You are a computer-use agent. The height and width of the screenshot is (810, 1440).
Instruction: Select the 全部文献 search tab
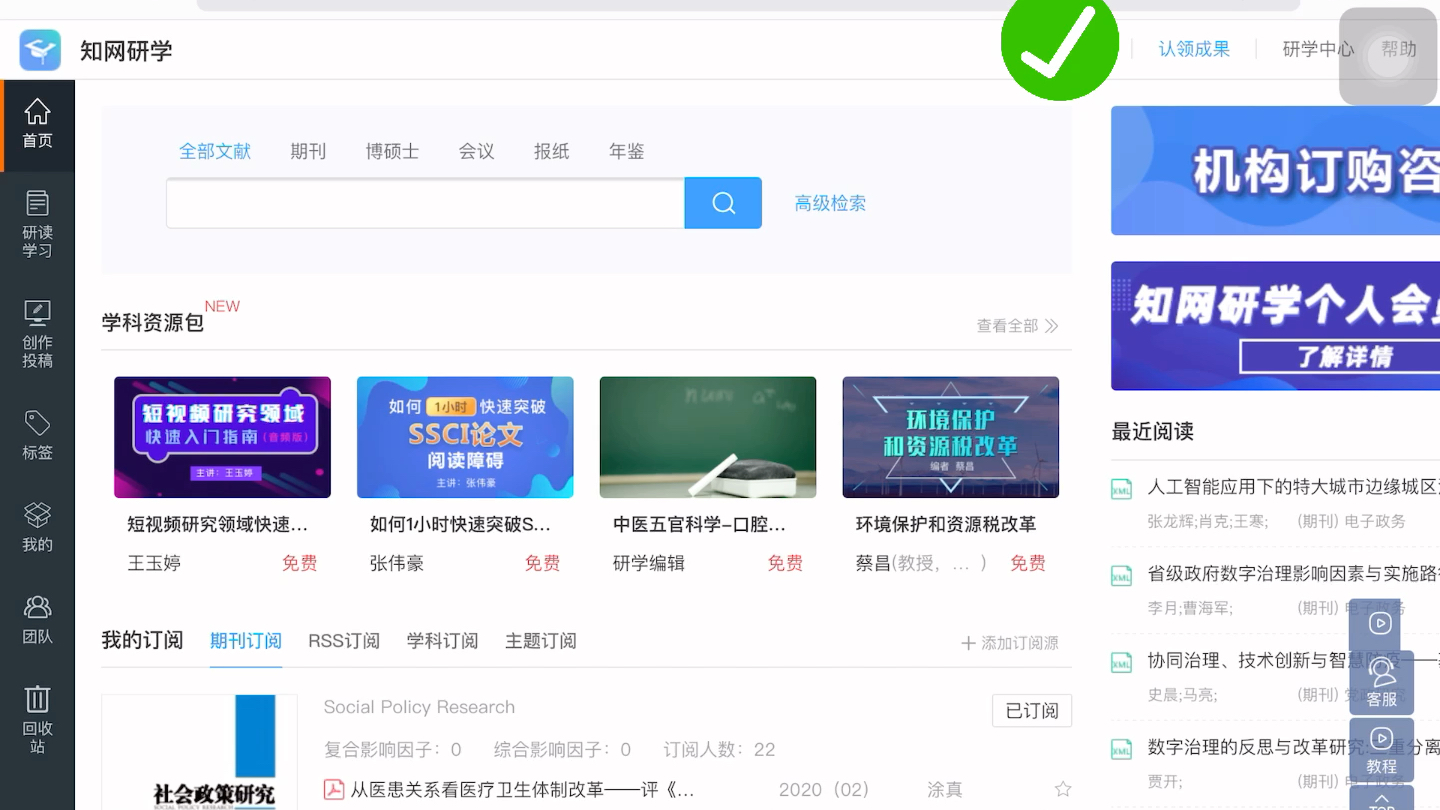(215, 151)
